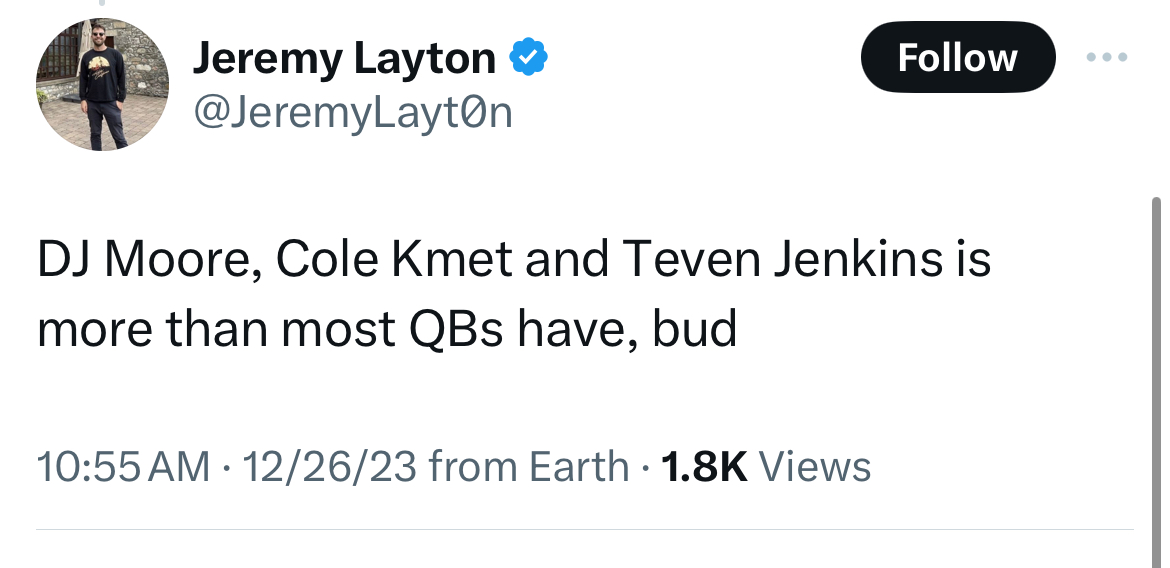The height and width of the screenshot is (568, 1170).
Task: Click the blue verified checkmark badge
Action: tap(528, 57)
